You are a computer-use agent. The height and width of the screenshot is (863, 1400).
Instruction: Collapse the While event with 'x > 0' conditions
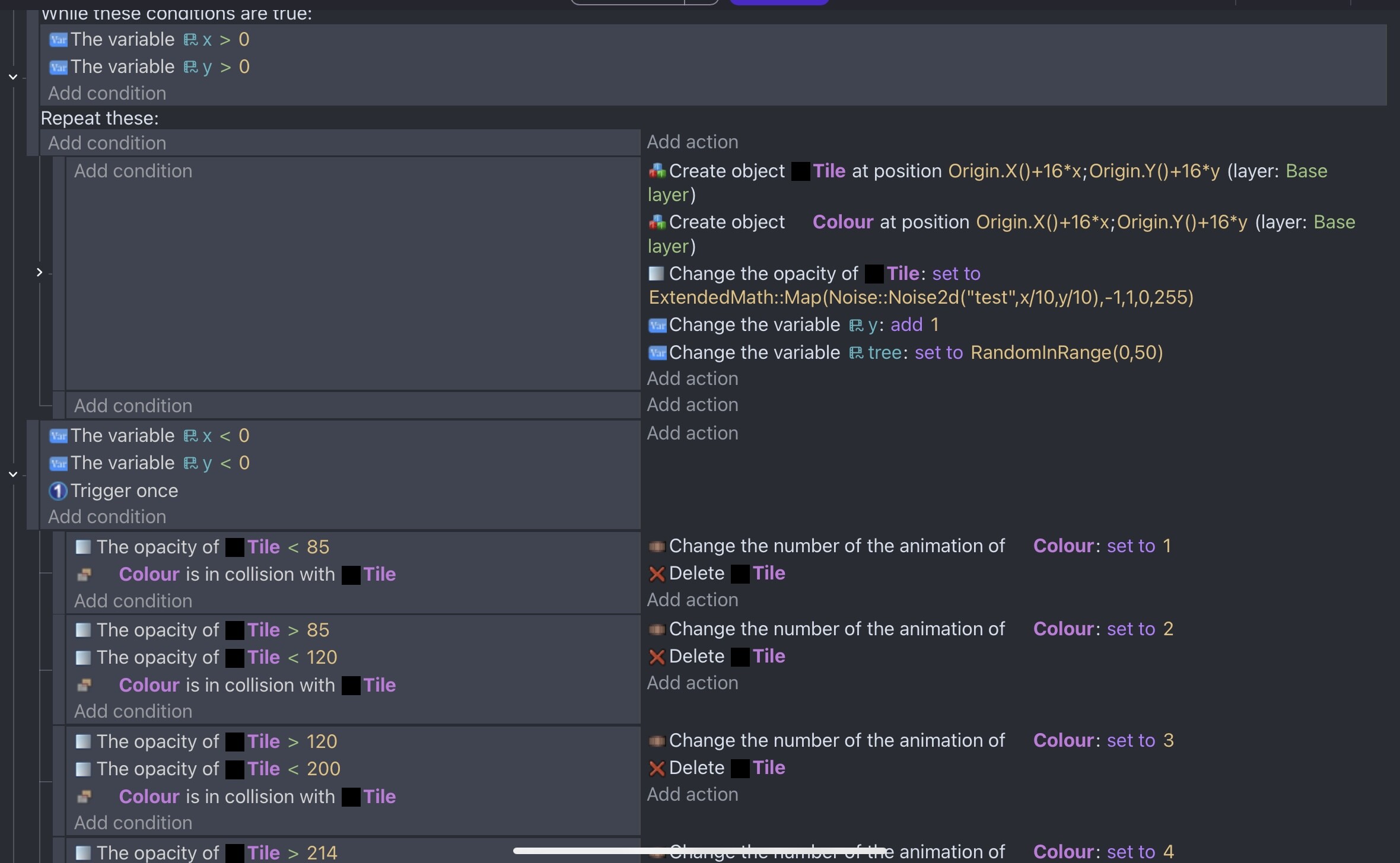click(13, 77)
